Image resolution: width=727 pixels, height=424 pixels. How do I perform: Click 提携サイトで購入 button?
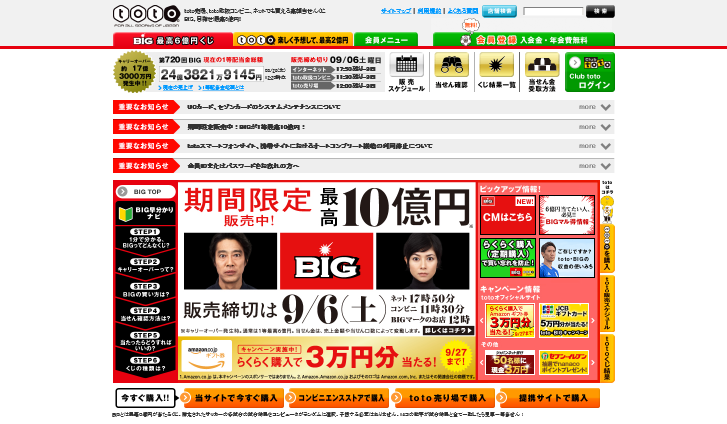click(548, 398)
